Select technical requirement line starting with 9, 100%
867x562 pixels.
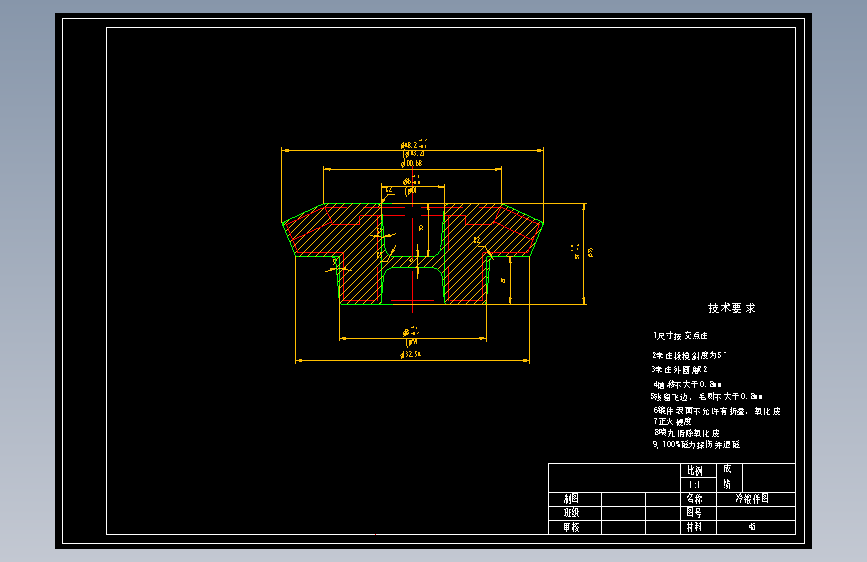coord(696,444)
